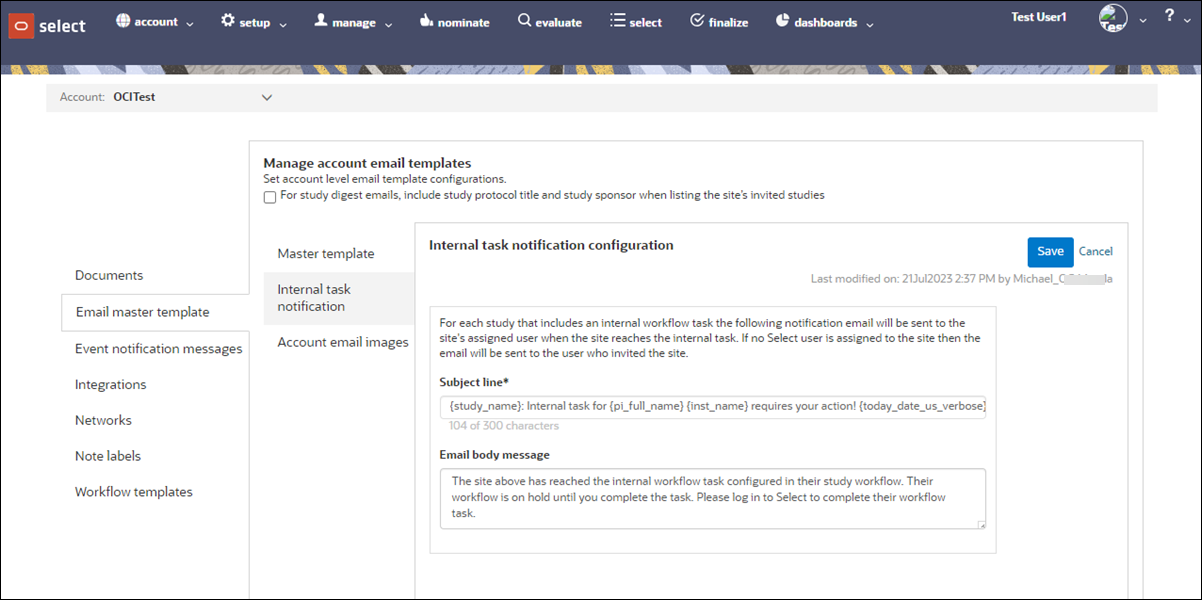Expand the setup menu chevron
Viewport: 1202px width, 600px height.
click(x=283, y=24)
